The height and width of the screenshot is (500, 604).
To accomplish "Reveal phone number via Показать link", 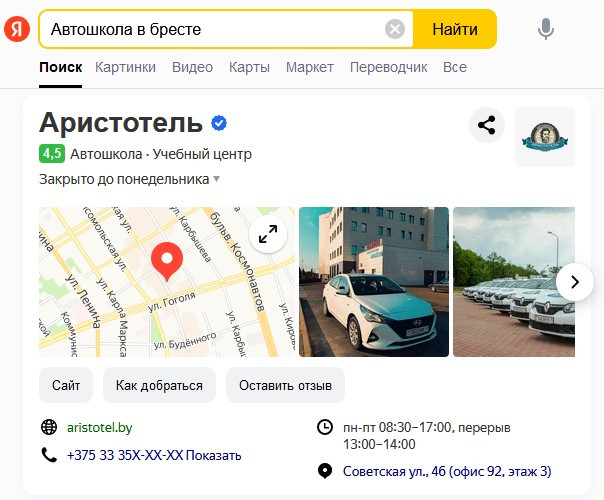I will (213, 455).
